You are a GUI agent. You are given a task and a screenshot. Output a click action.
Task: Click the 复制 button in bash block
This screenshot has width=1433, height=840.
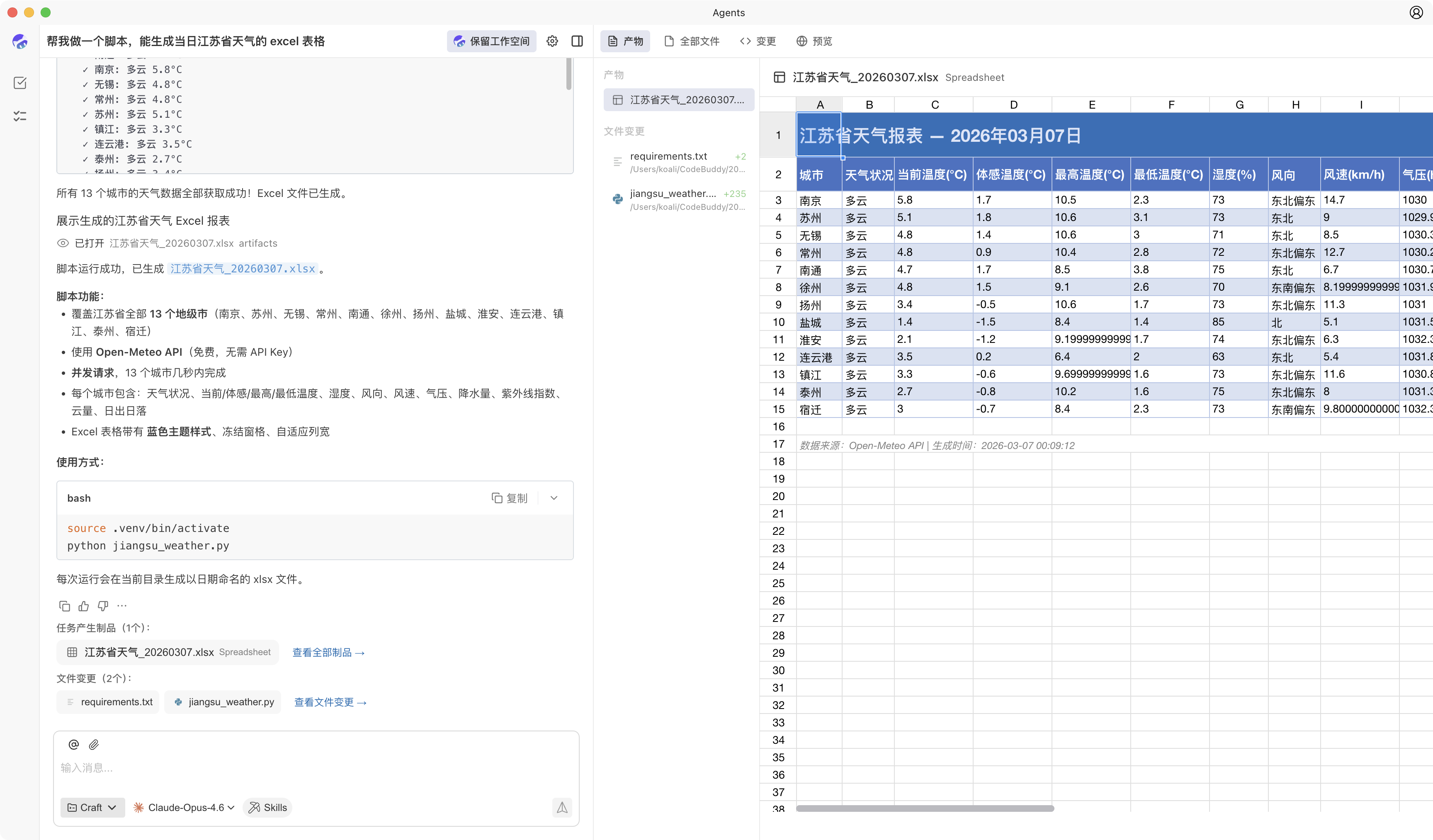[510, 498]
